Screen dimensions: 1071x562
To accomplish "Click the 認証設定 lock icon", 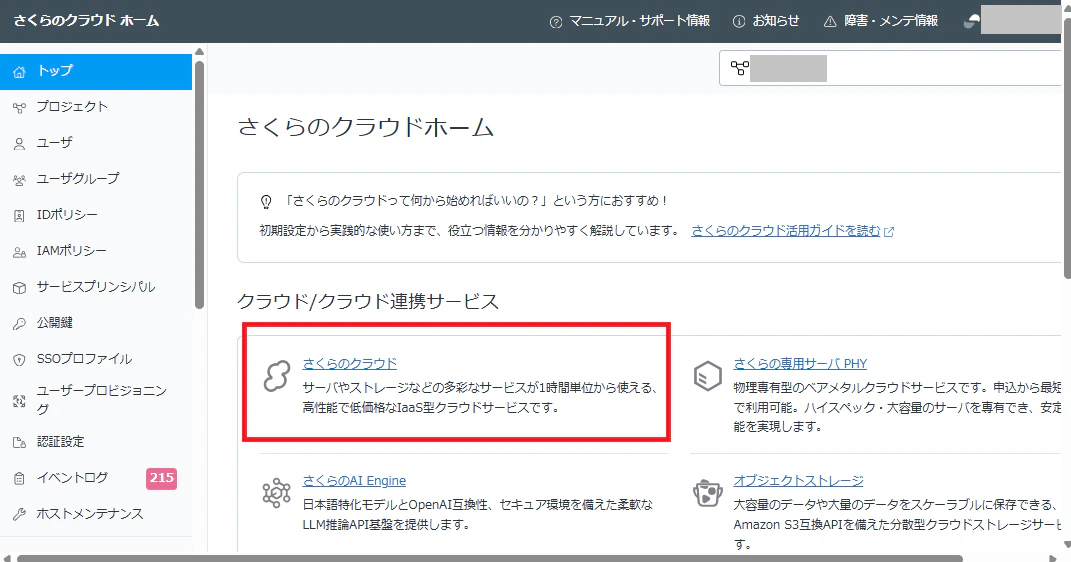I will click(19, 443).
